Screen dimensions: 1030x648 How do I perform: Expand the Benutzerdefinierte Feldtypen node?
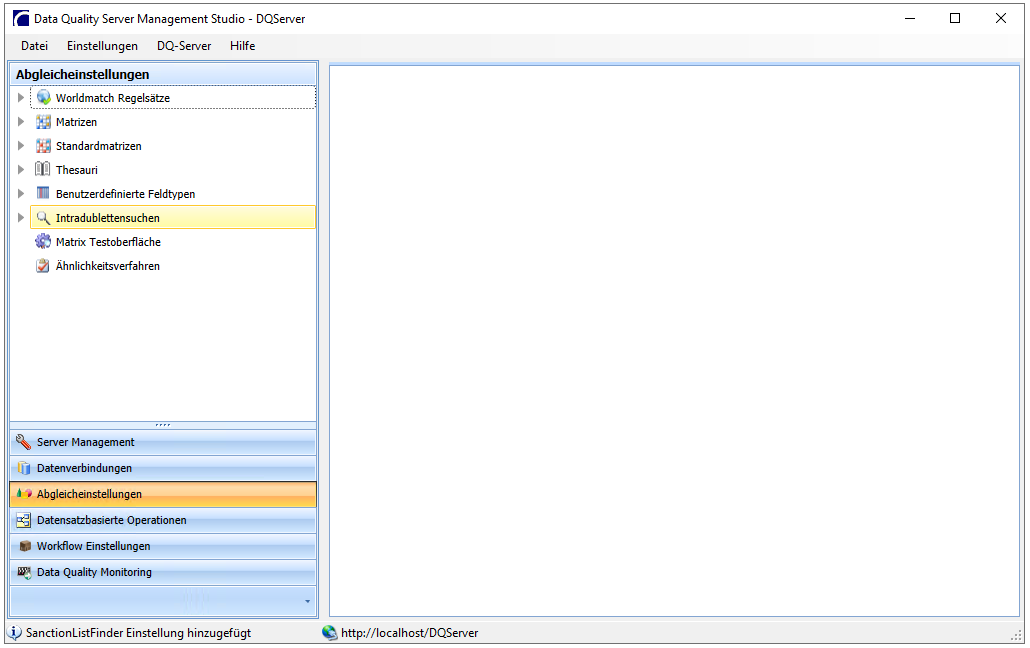(21, 193)
